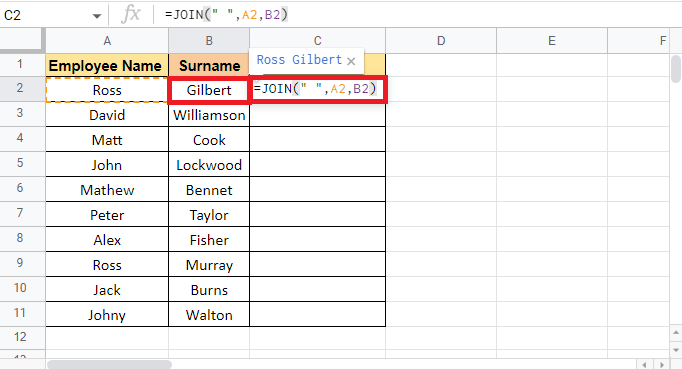This screenshot has width=682, height=369.
Task: Click the Lockwood cell
Action: click(209, 165)
